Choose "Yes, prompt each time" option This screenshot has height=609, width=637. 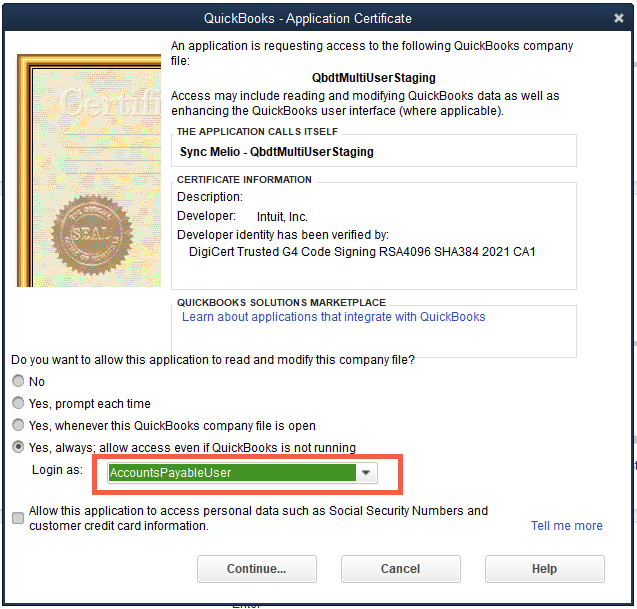(x=18, y=404)
